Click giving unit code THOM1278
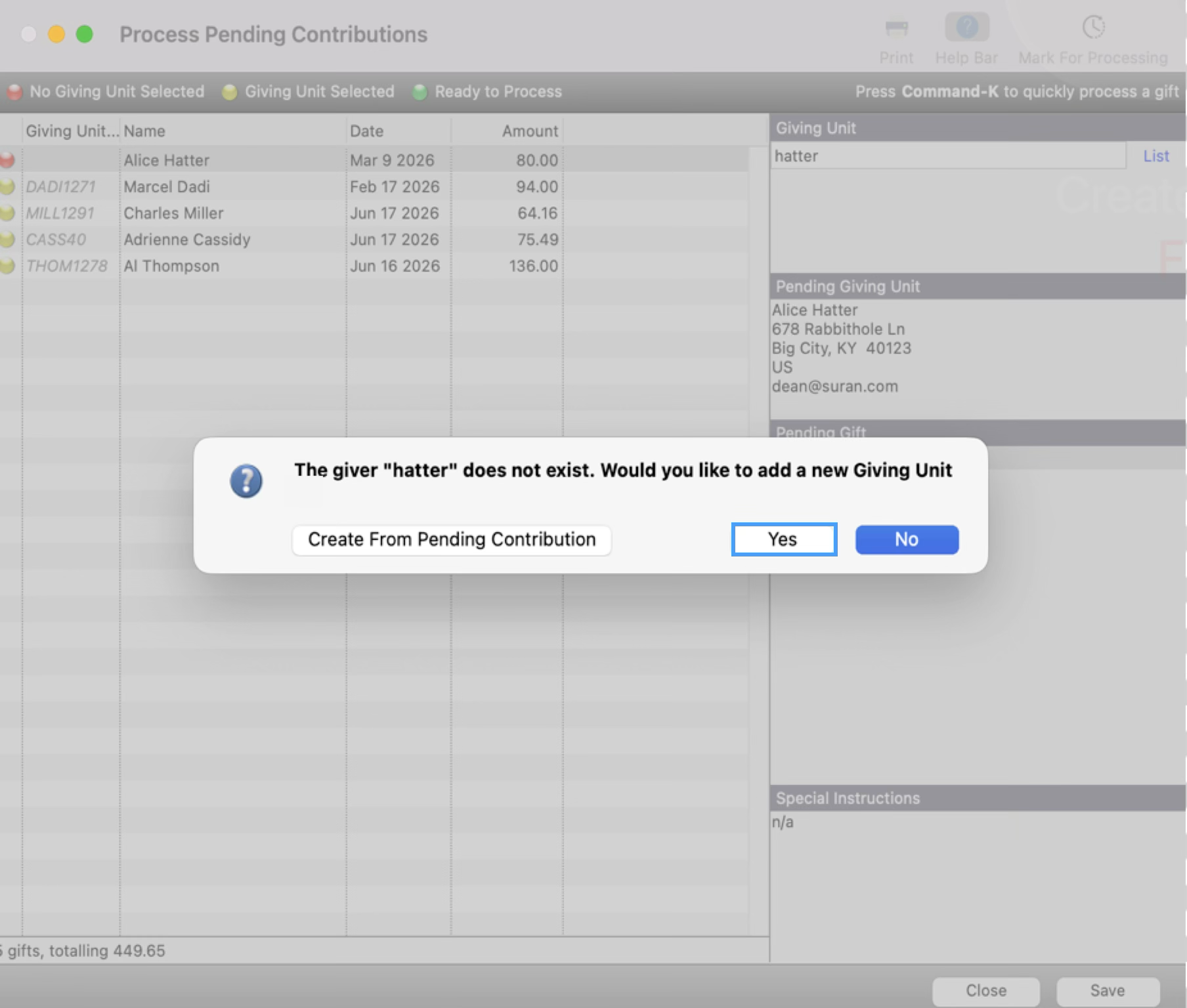This screenshot has height=1008, width=1187. click(66, 266)
